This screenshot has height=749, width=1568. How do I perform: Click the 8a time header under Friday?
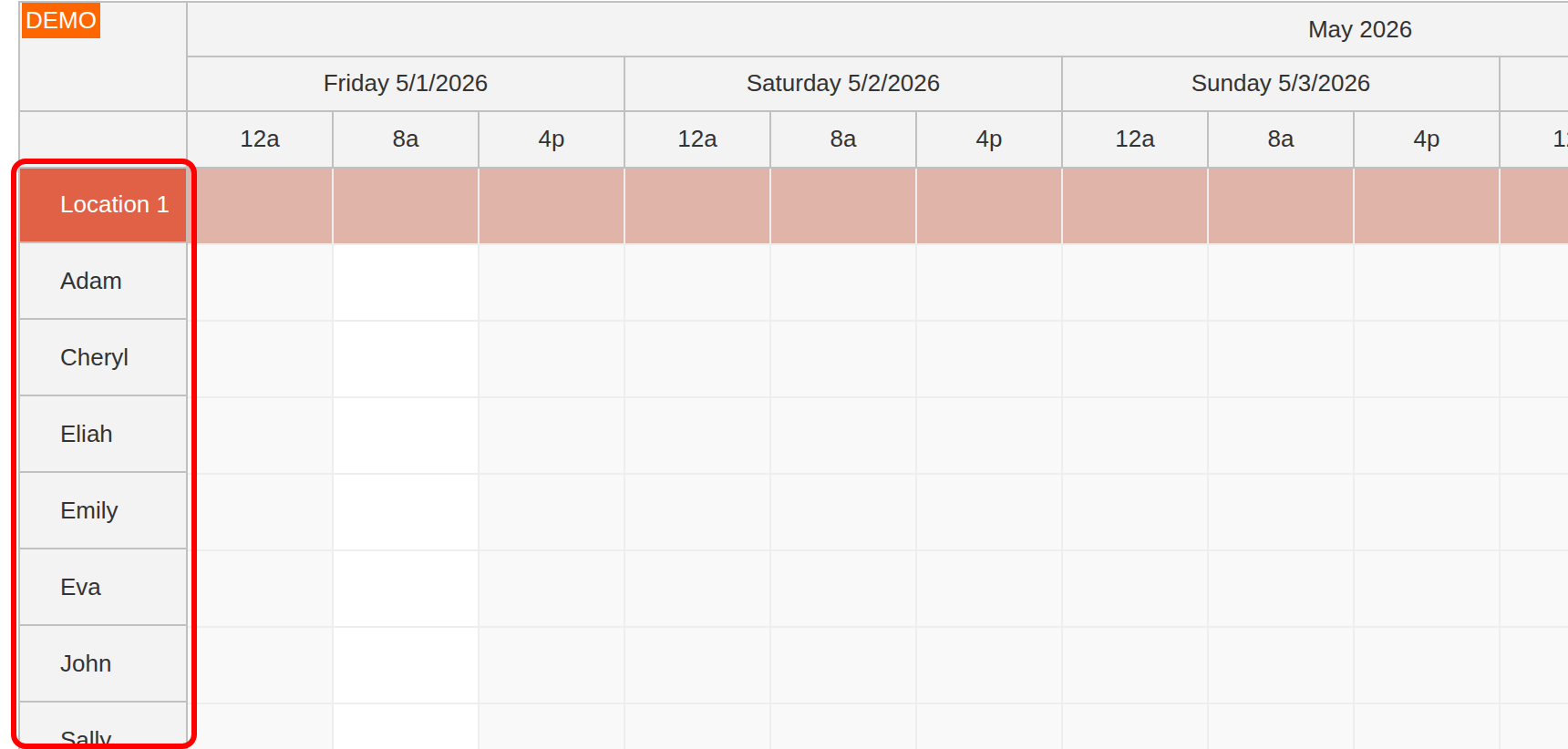coord(406,139)
